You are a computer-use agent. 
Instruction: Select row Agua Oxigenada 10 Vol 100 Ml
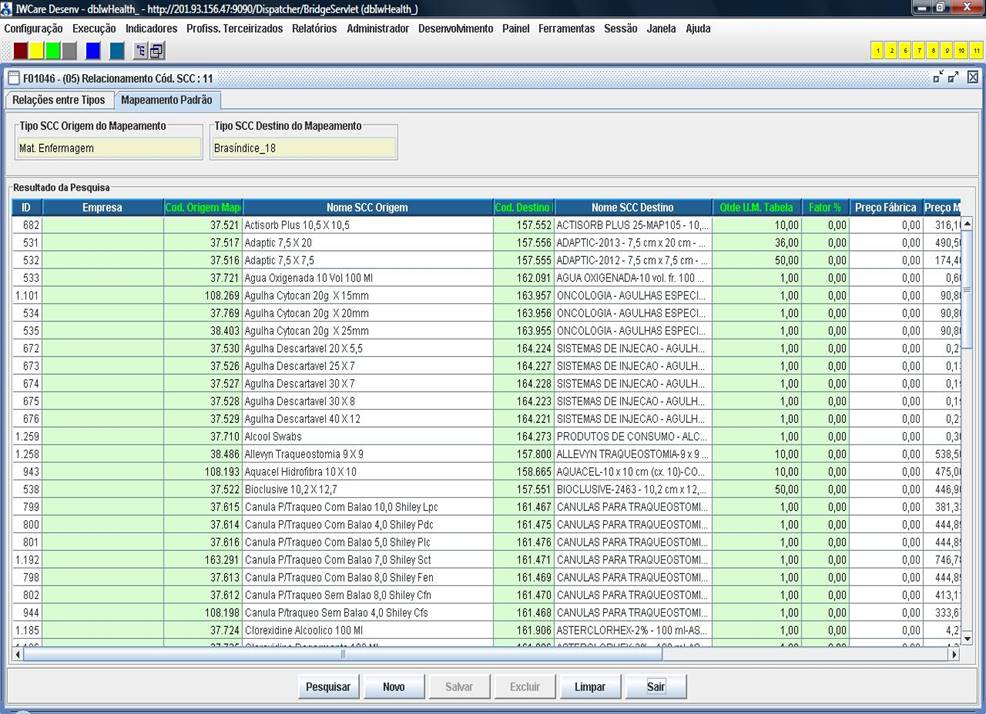tap(486, 278)
